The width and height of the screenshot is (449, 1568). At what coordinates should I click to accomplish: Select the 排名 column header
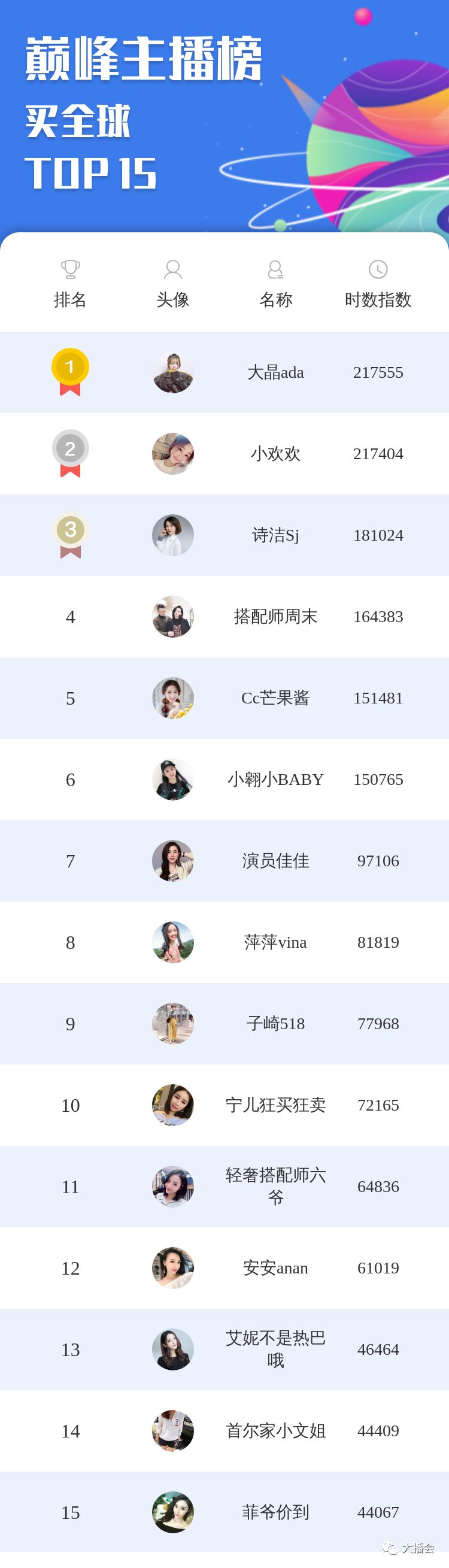point(70,299)
